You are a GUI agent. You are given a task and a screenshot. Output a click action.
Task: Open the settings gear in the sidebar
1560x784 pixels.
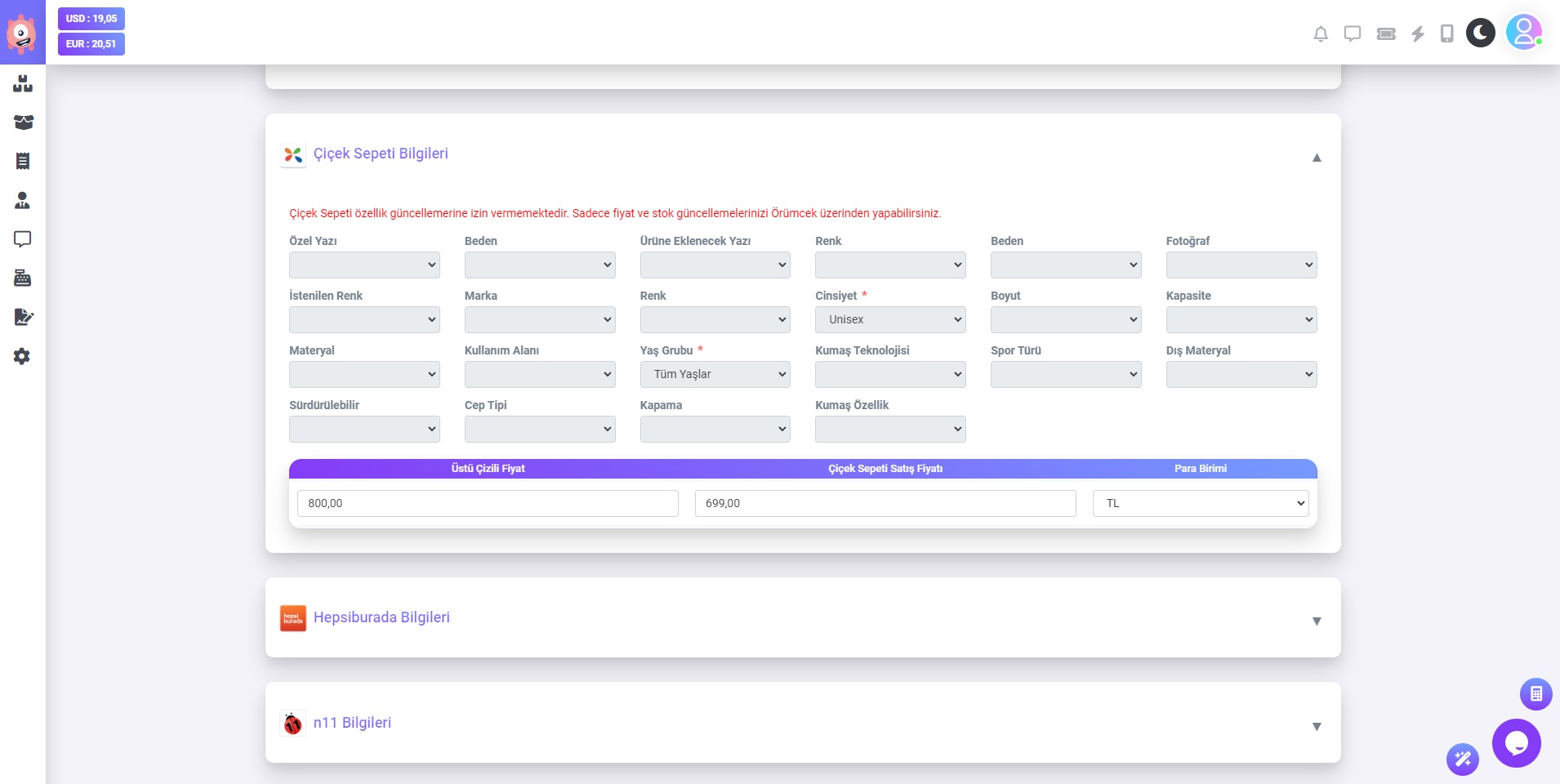pos(23,356)
